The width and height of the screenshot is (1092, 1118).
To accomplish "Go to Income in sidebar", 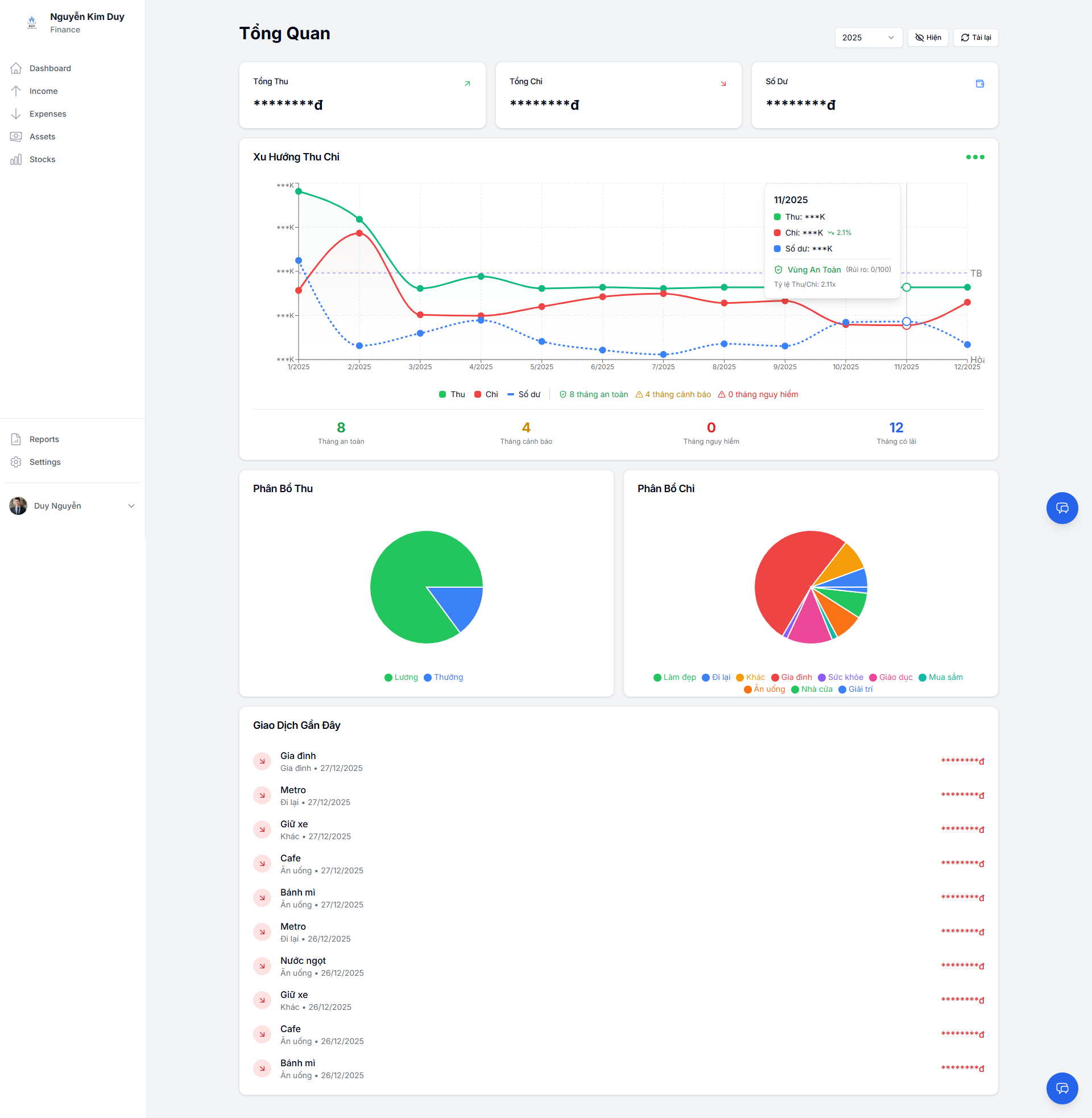I will (44, 91).
